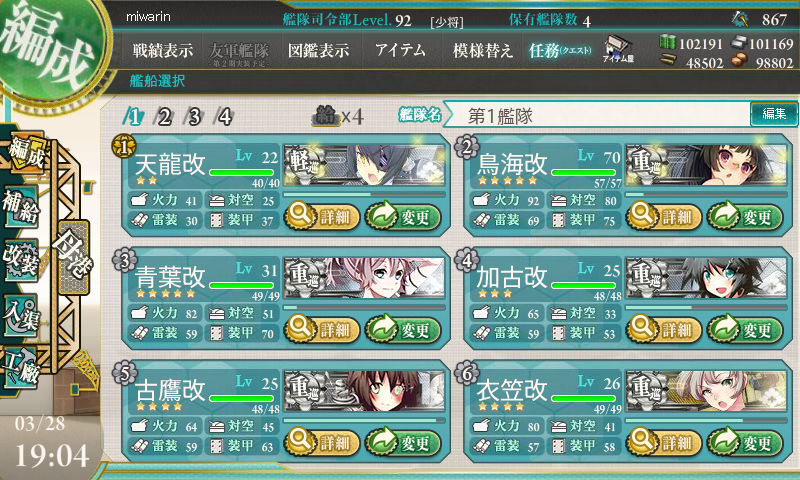The height and width of the screenshot is (480, 800).
Task: Switch to fleet tab 2
Action: [x=164, y=117]
